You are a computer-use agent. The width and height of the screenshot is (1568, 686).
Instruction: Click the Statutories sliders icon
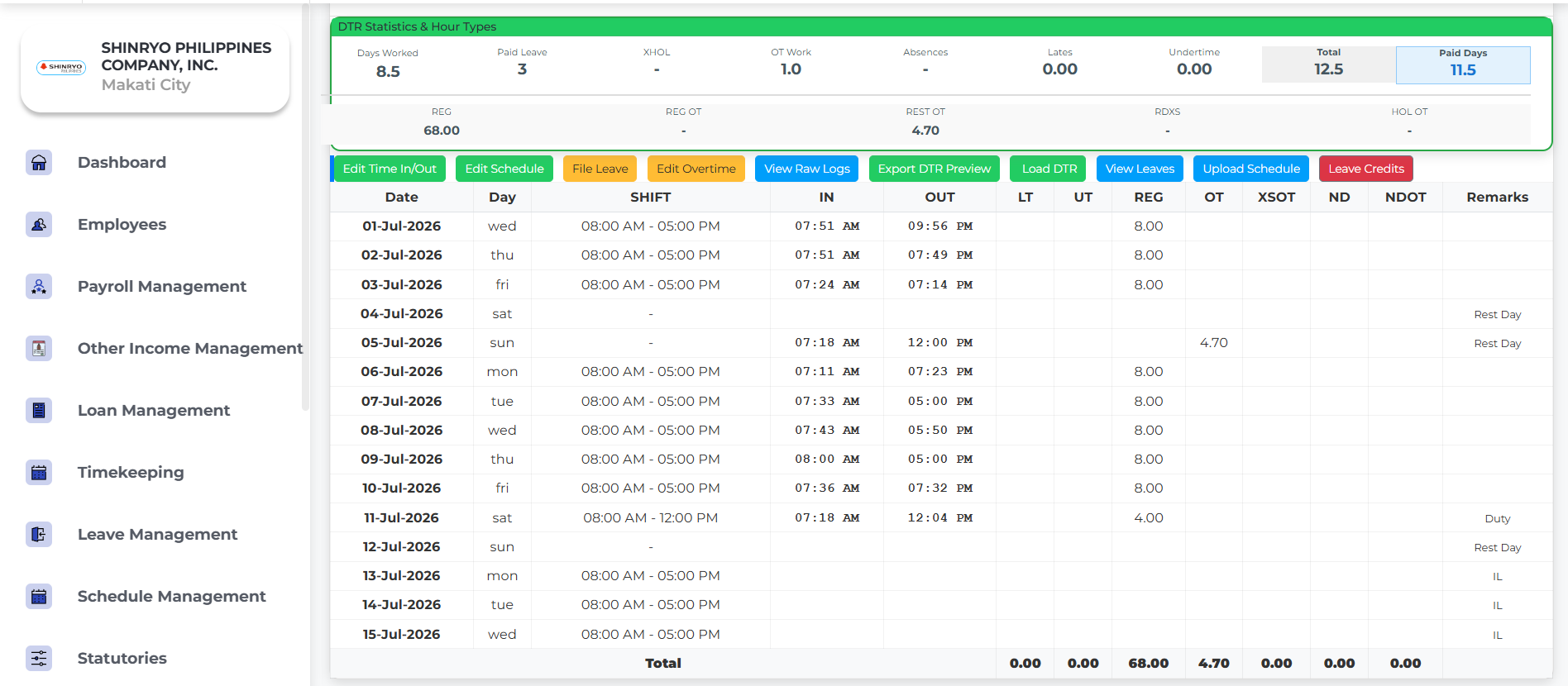point(39,659)
